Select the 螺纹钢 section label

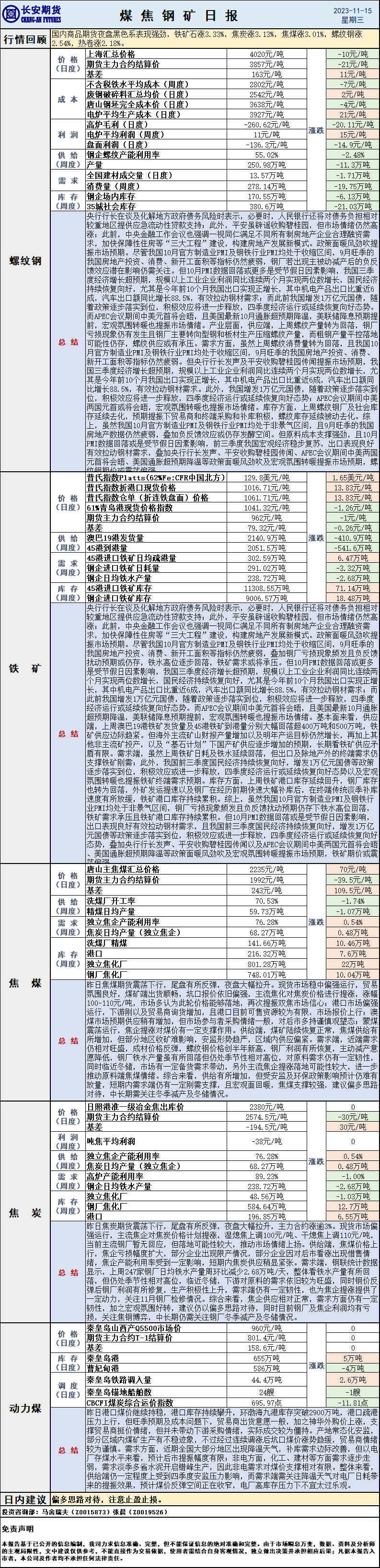tap(25, 261)
